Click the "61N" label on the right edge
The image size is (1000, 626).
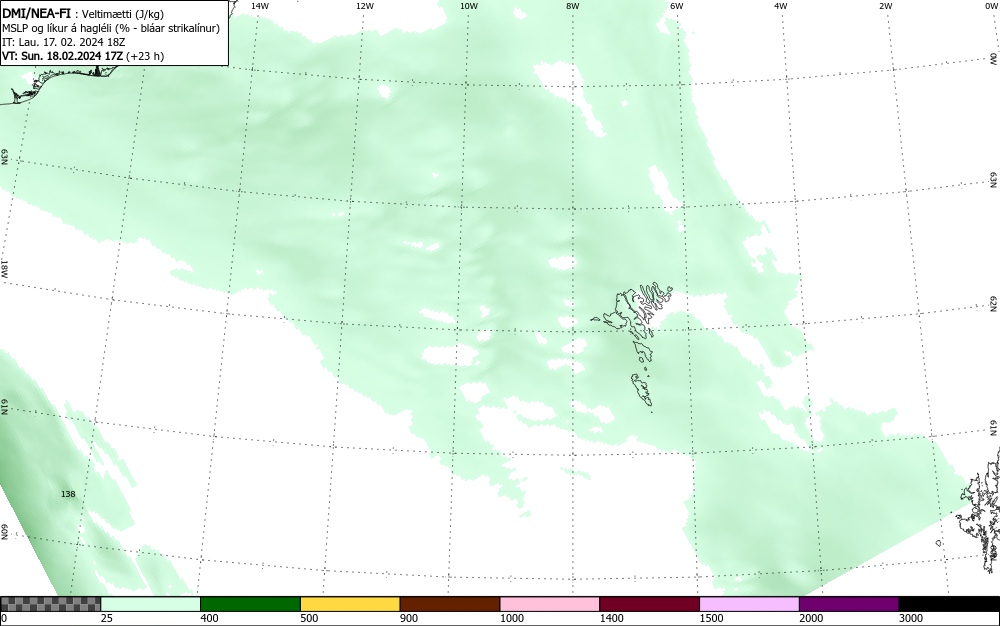[x=994, y=428]
